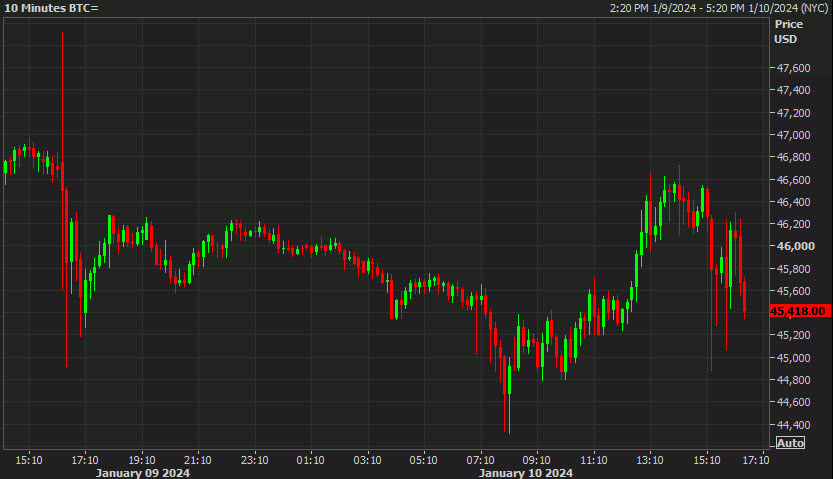Click the 46,600 price axis label
This screenshot has width=833, height=479.
click(793, 180)
